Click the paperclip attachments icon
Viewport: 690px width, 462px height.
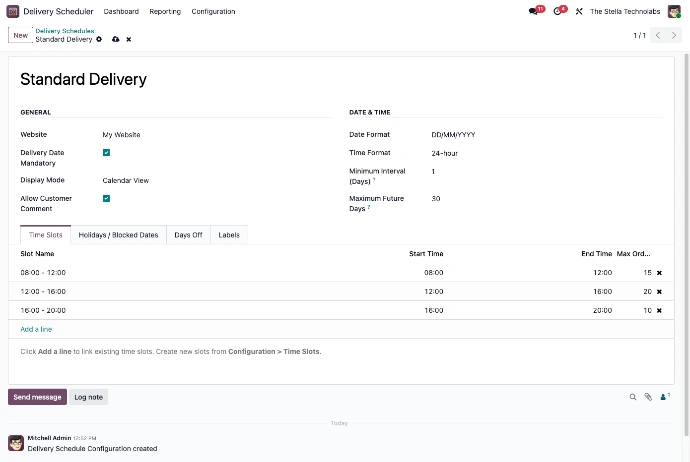[x=648, y=397]
